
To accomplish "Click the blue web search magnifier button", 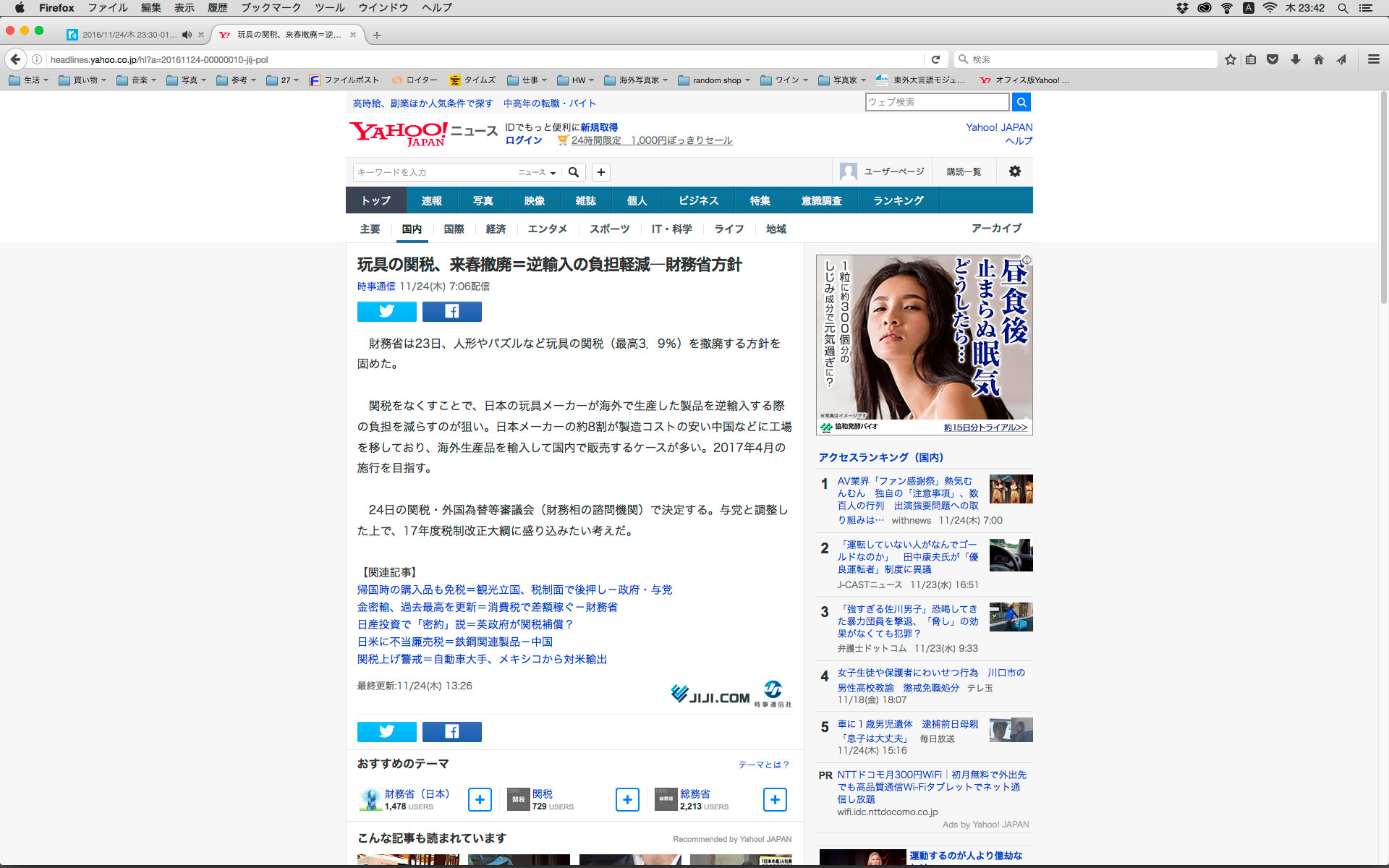I will tap(1021, 102).
